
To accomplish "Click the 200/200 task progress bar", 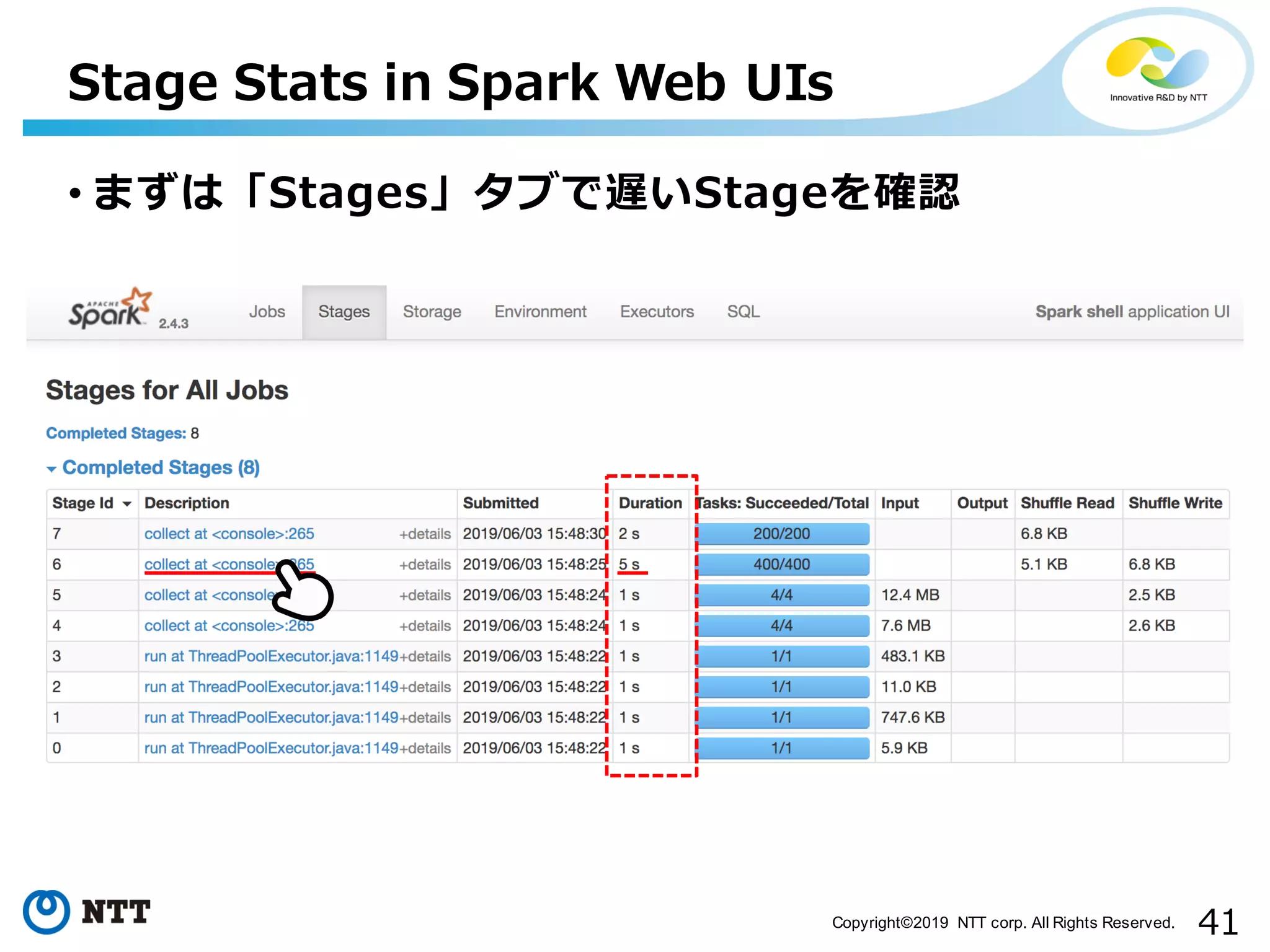I will tap(781, 534).
